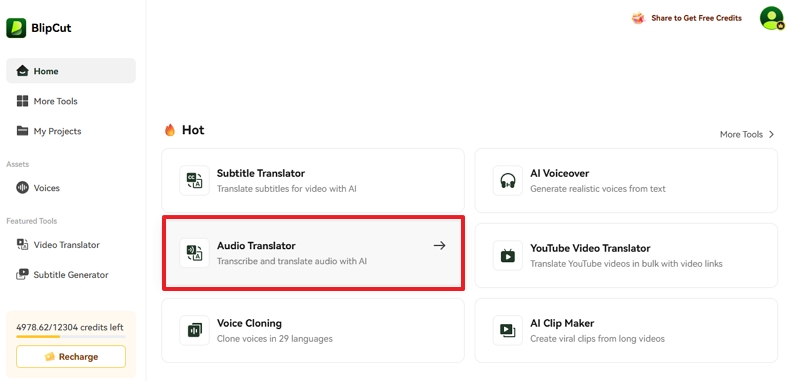The image size is (788, 381).
Task: Open the Subtitle Translator card
Action: 313,180
